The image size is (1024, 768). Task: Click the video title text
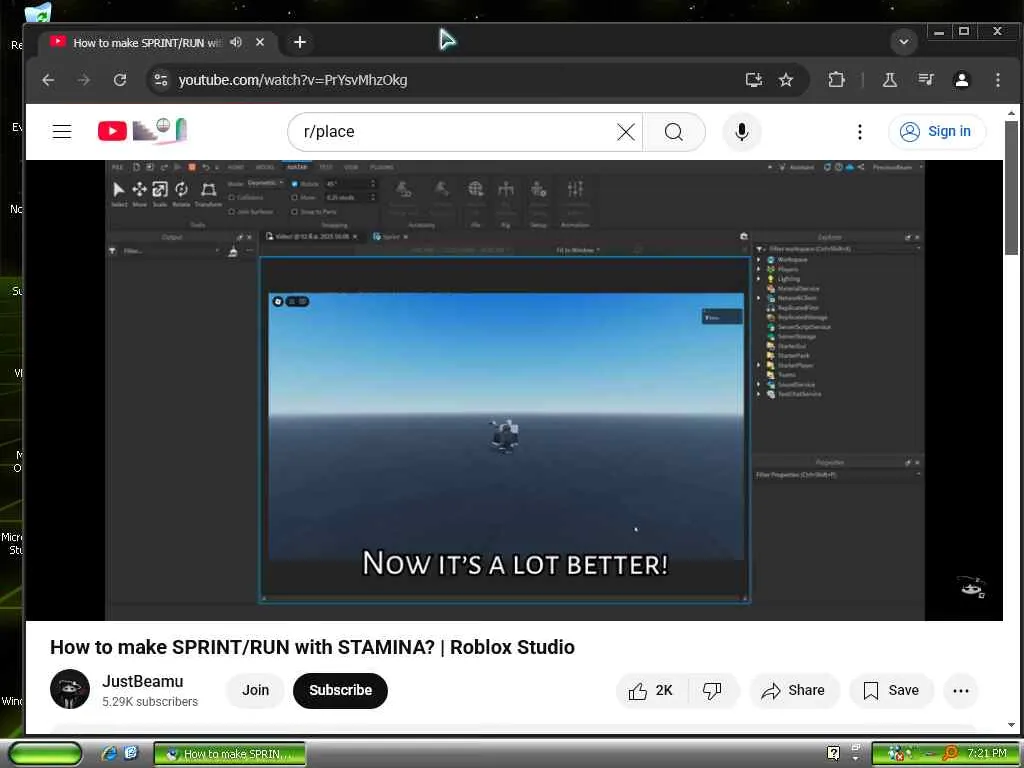tap(312, 647)
